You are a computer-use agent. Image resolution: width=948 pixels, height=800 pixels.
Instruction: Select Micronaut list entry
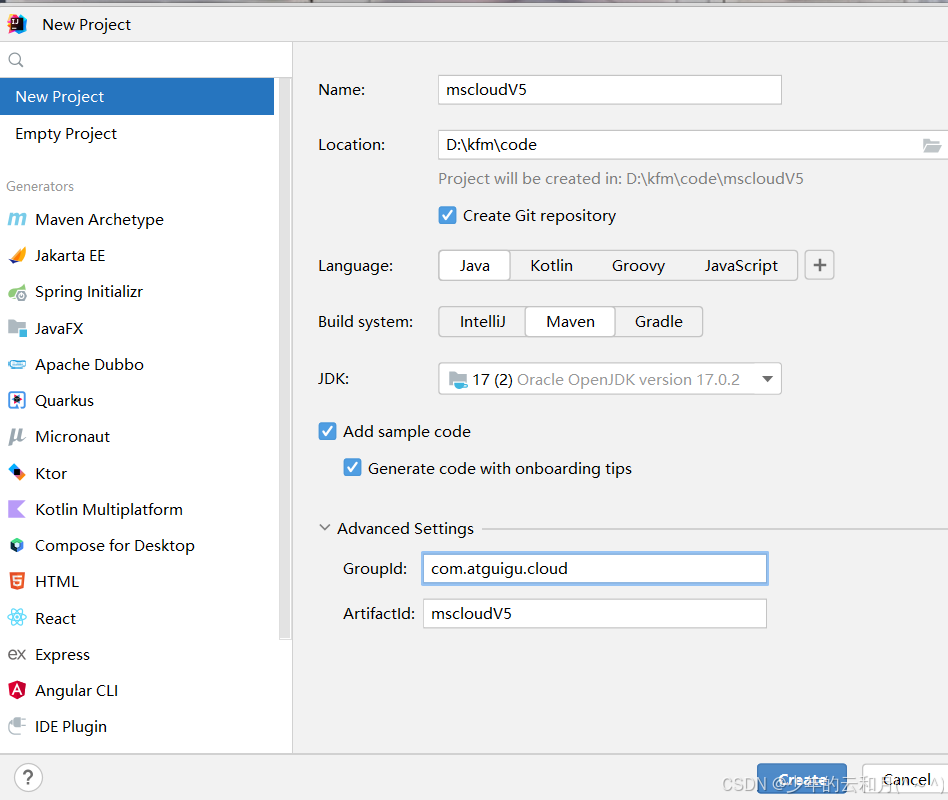[x=139, y=437]
